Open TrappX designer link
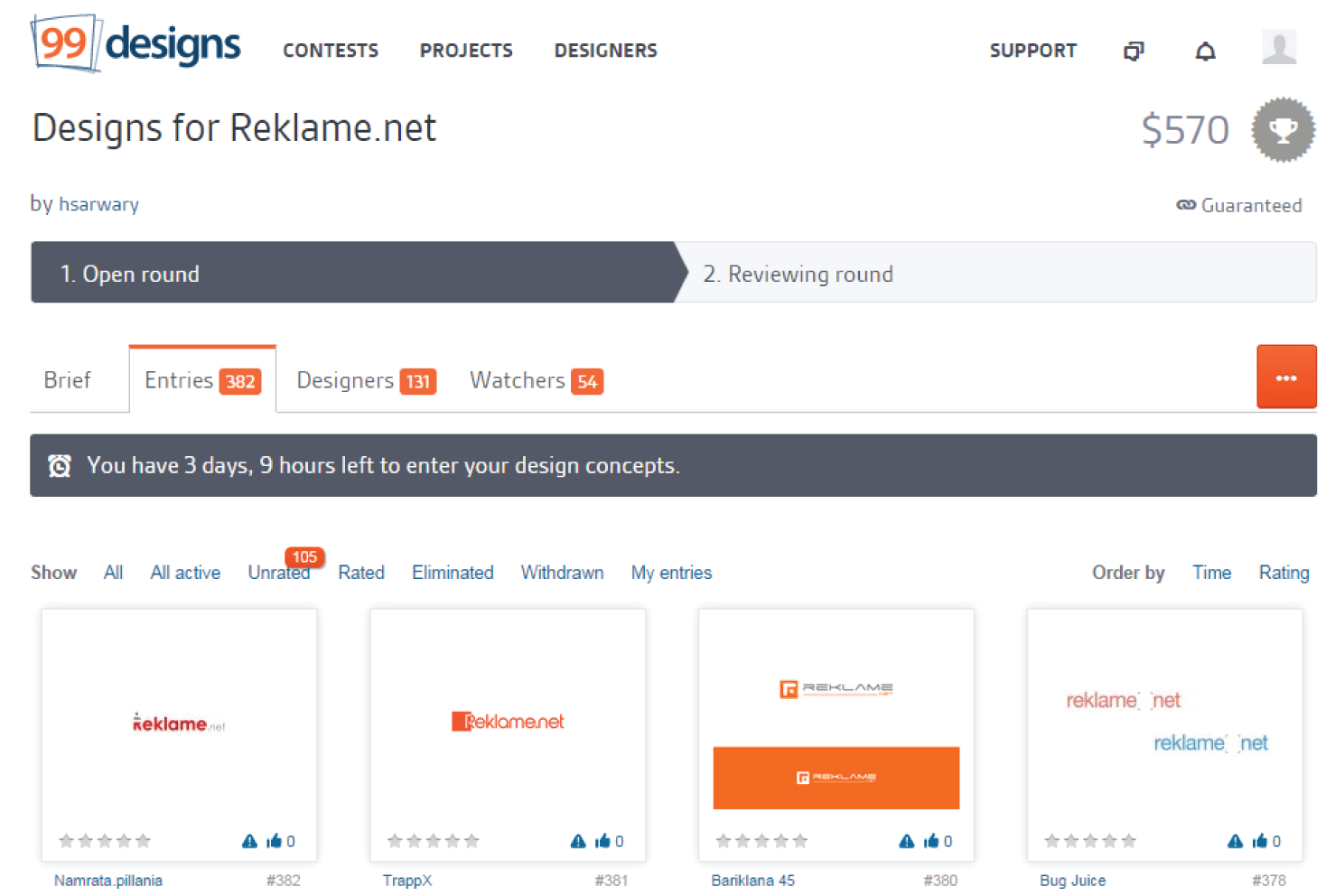The height and width of the screenshot is (896, 1335). (407, 881)
